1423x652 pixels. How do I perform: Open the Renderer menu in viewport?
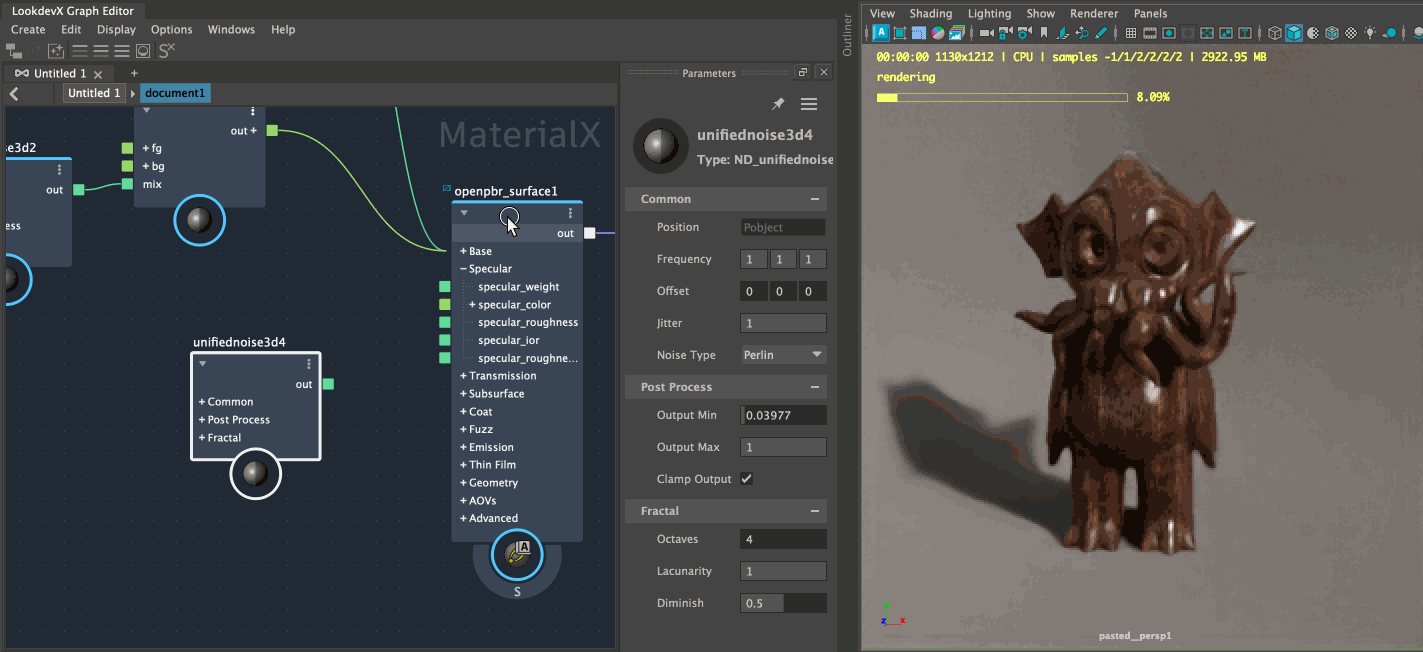1094,13
